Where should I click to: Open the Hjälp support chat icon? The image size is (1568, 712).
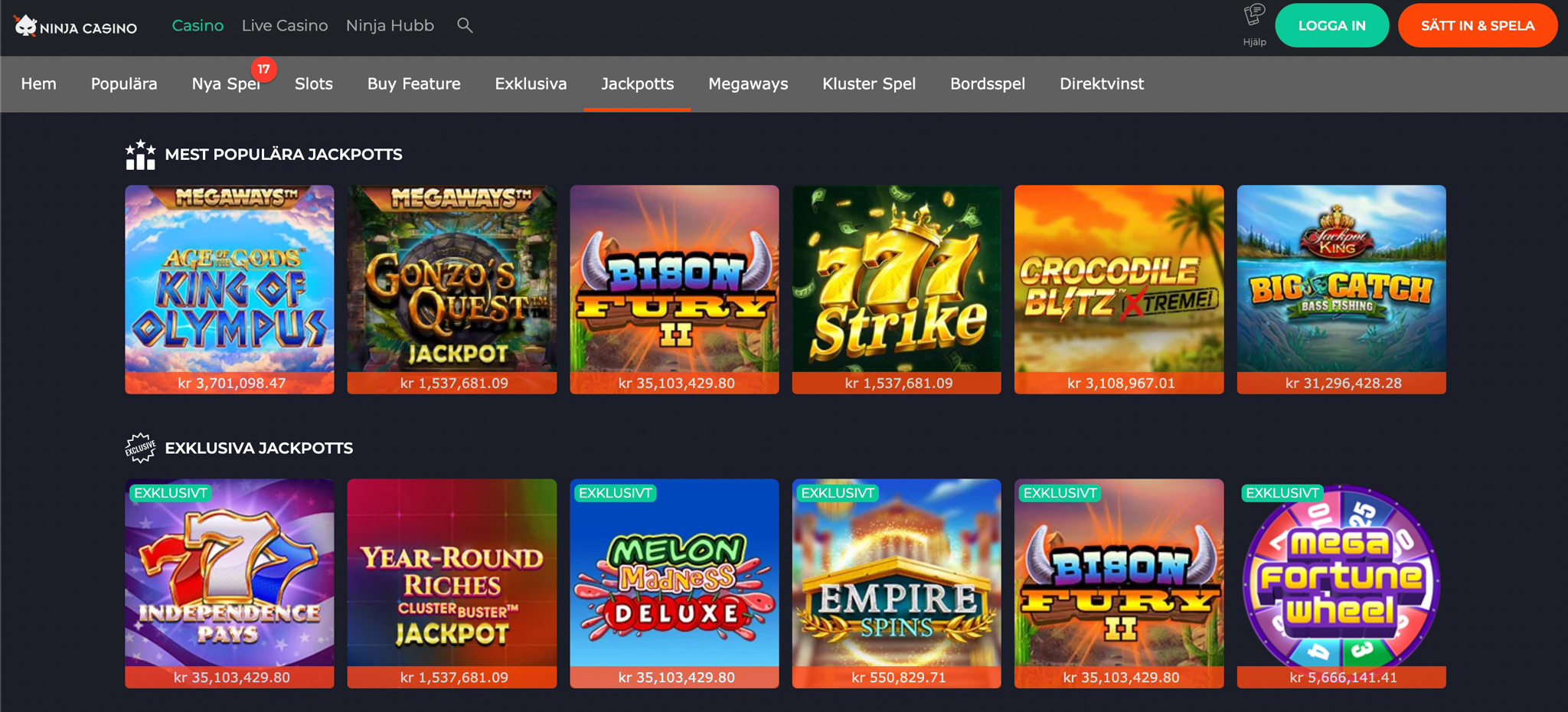coord(1254,24)
